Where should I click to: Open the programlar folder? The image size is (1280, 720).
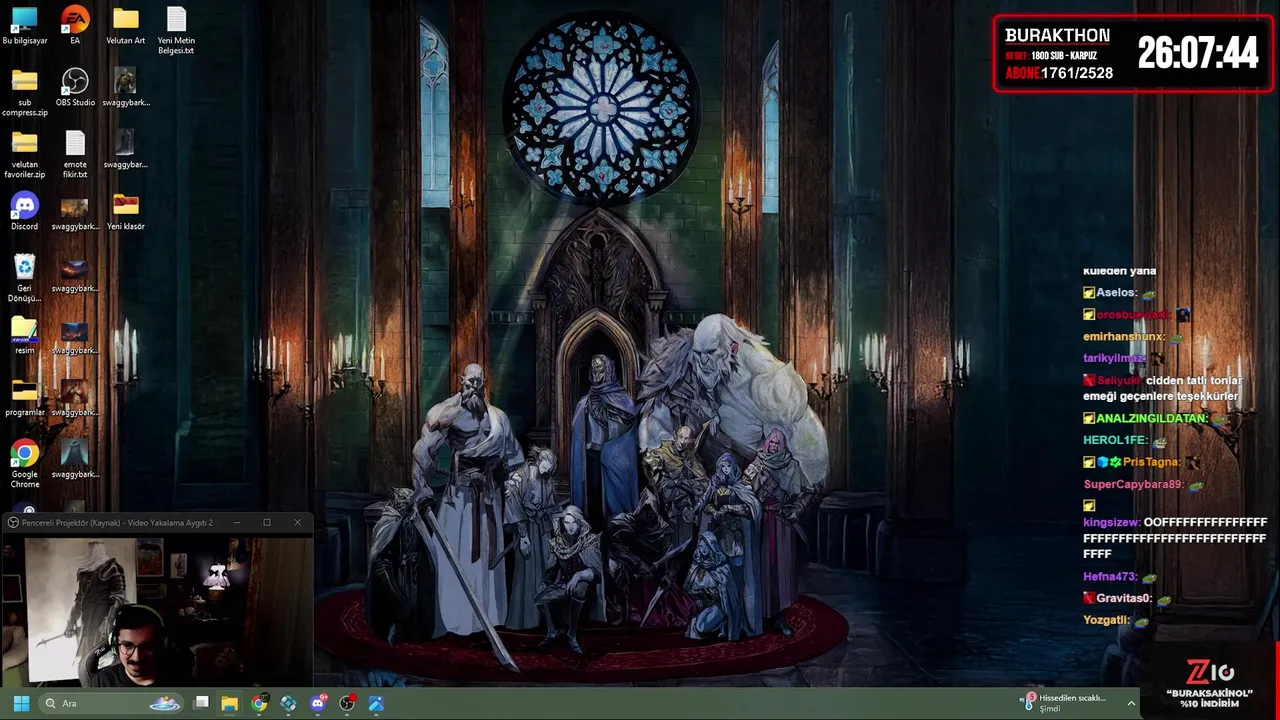[24, 398]
